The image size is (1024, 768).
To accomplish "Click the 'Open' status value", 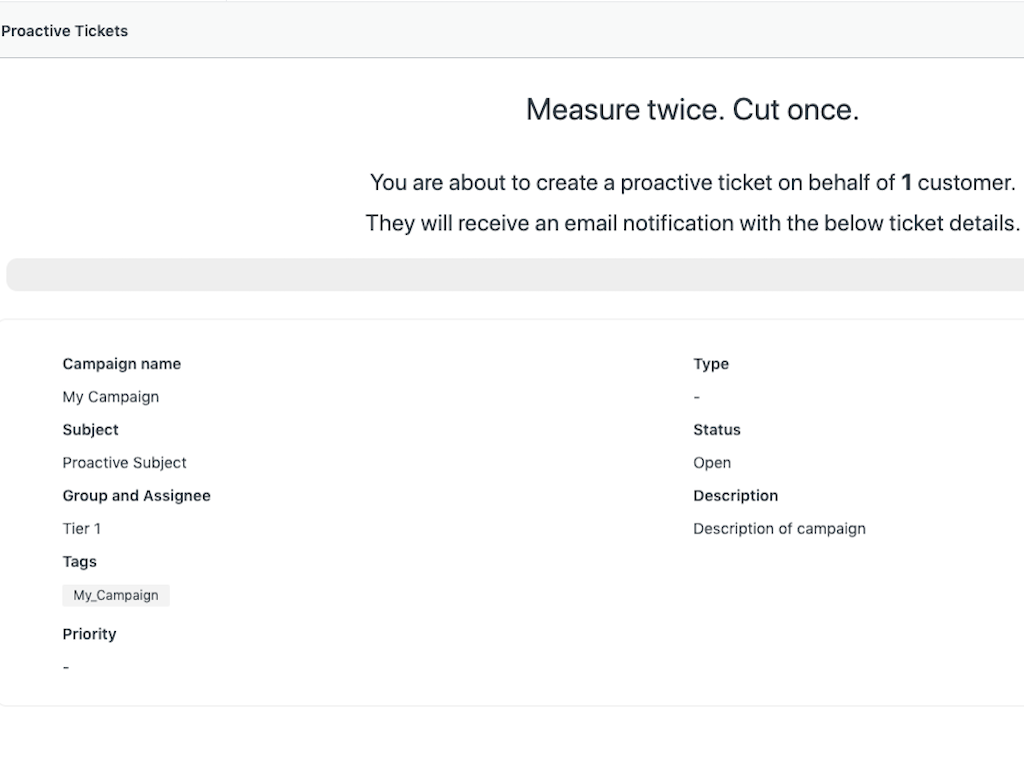I will coord(712,463).
